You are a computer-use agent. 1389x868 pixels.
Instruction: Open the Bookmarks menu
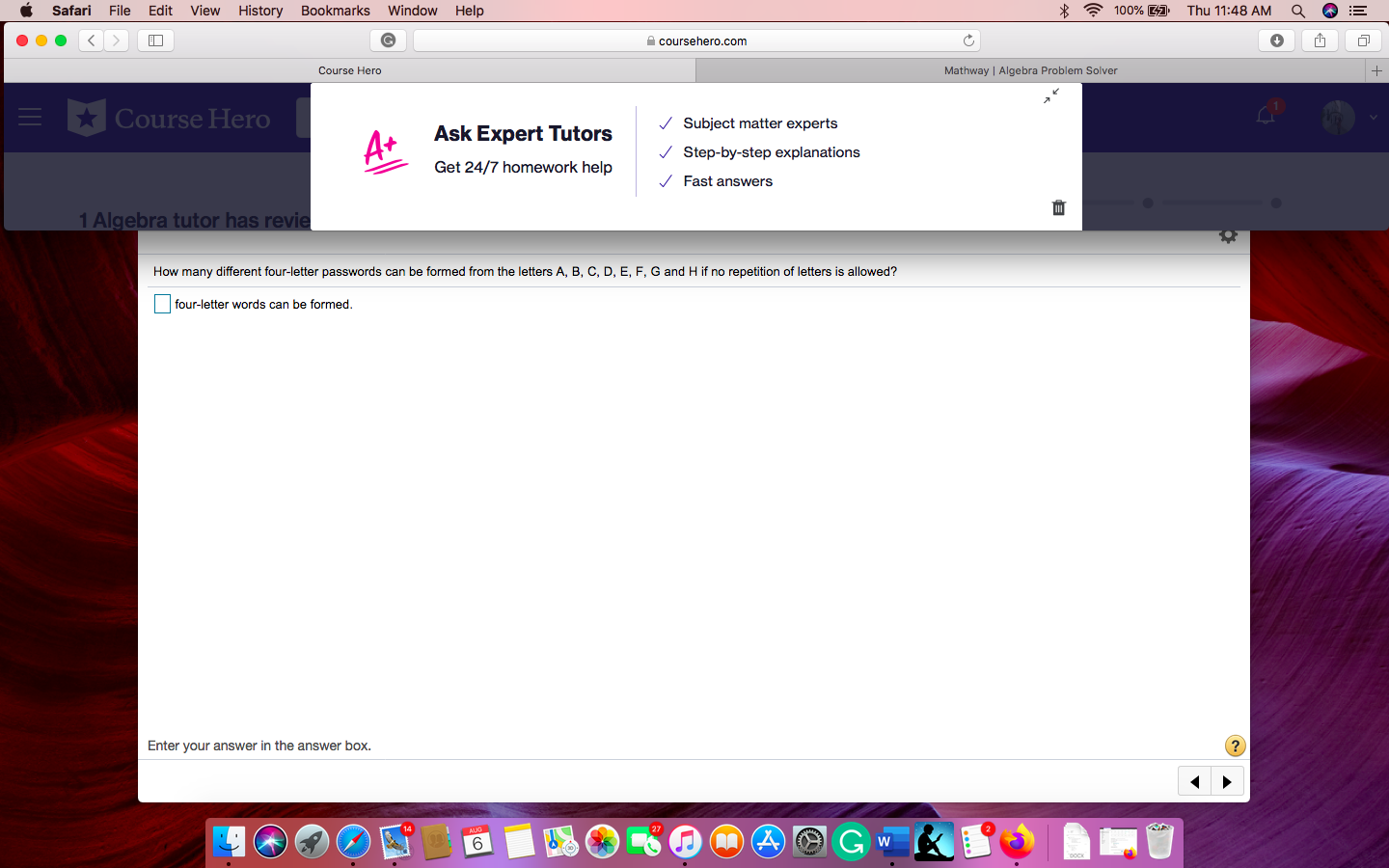point(335,11)
